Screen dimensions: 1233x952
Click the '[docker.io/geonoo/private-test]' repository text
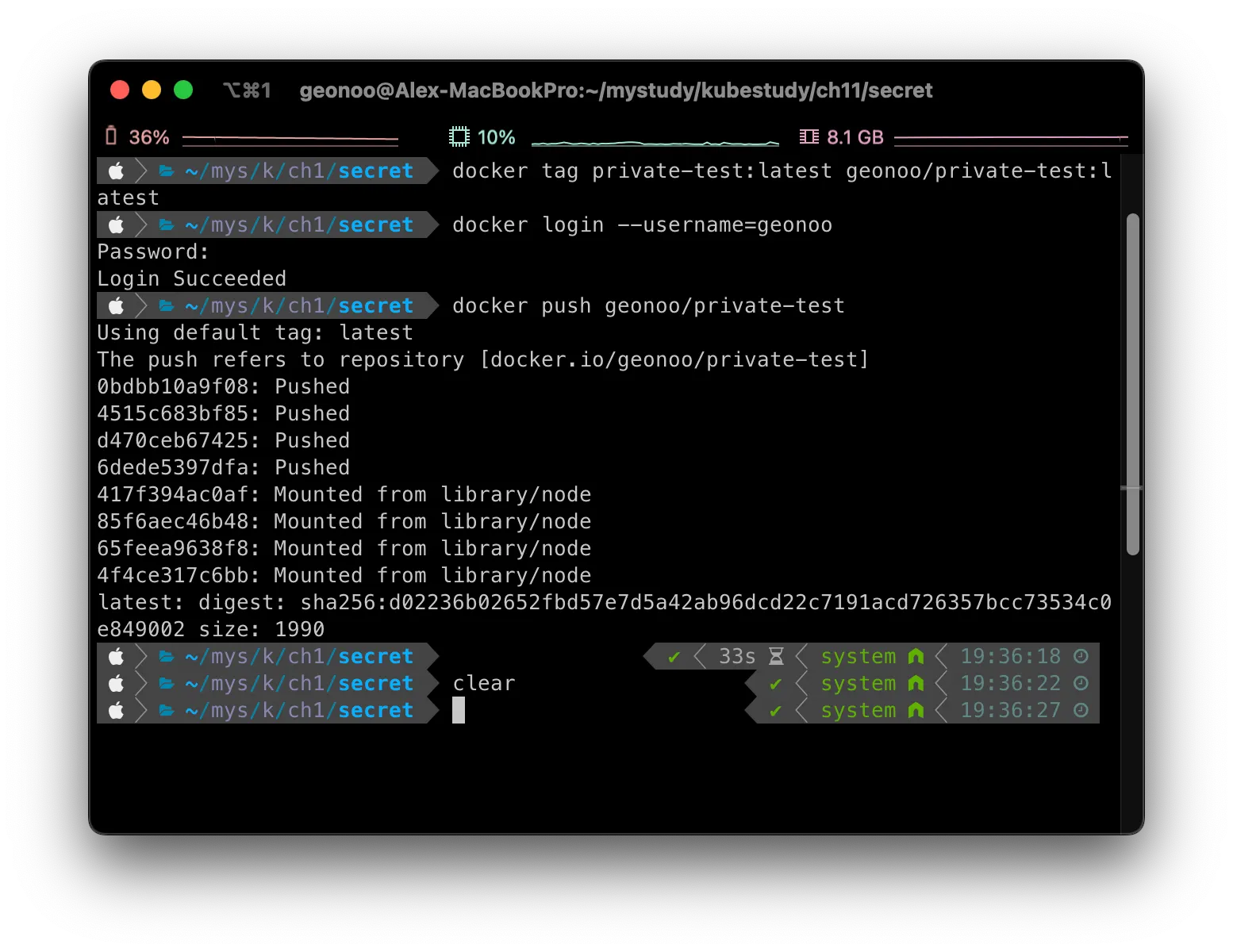pyautogui.click(x=674, y=359)
